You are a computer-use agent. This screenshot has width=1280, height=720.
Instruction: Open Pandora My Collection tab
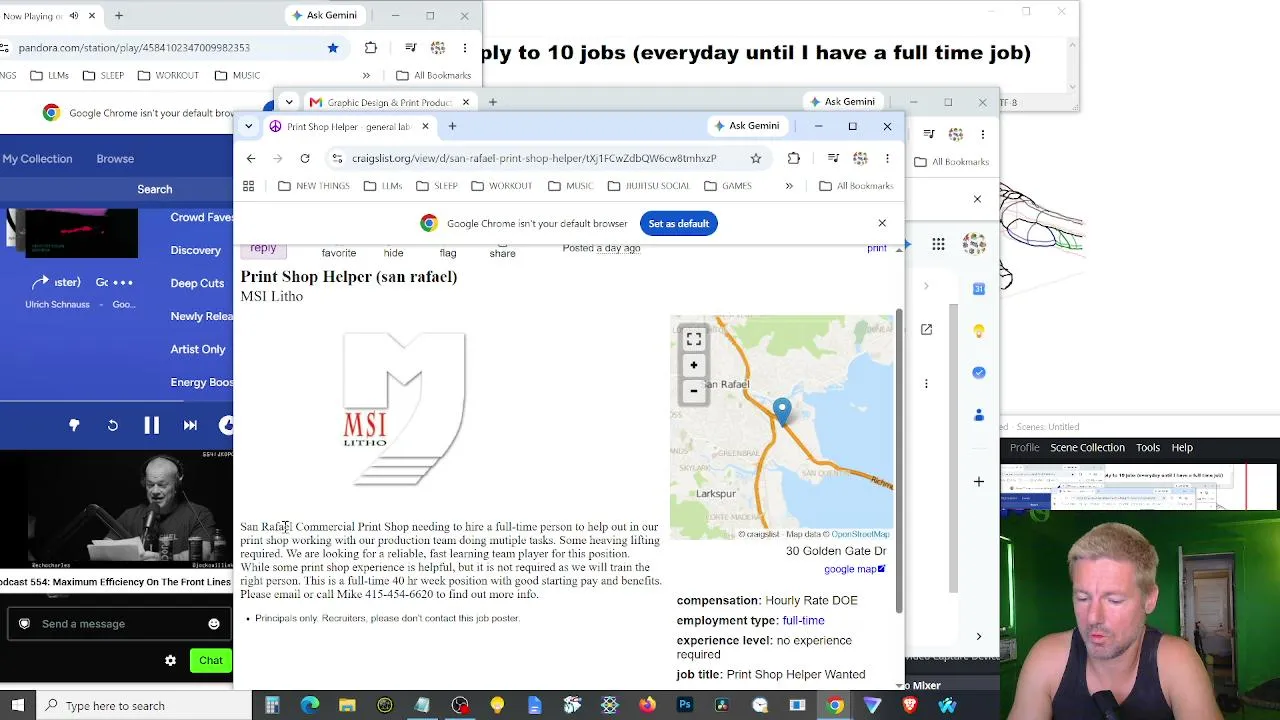coord(37,158)
